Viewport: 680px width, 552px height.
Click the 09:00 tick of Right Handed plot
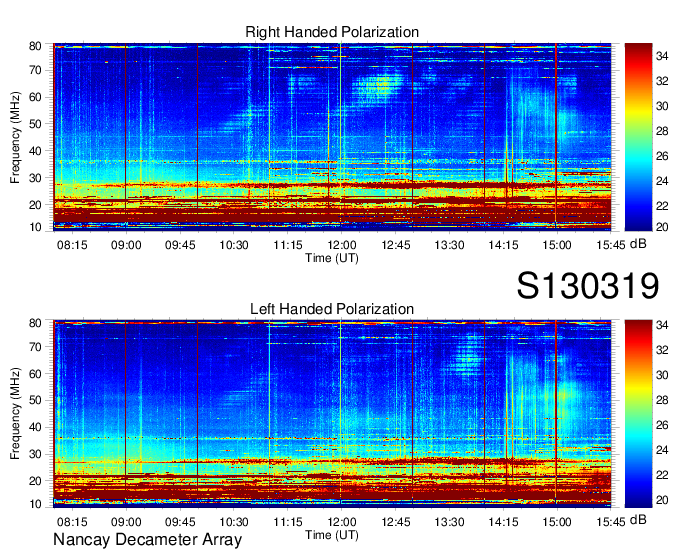pyautogui.click(x=126, y=245)
